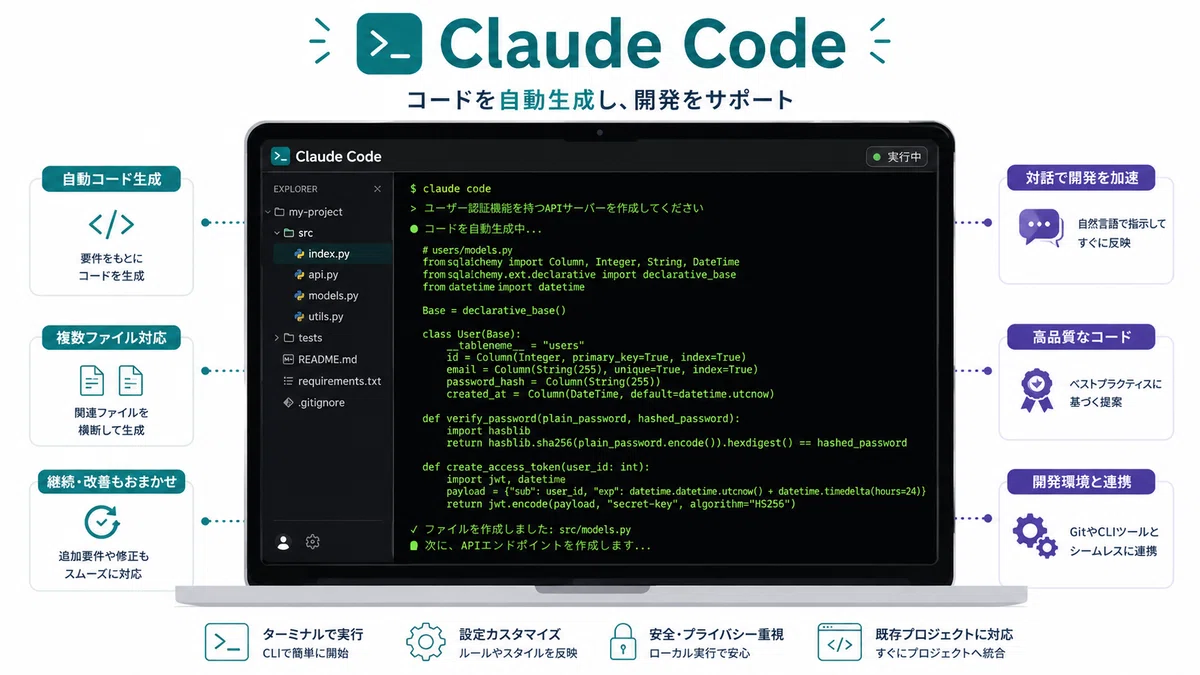Click the right document icon under 複数ファイル対応
The image size is (1200, 675).
coord(131,380)
